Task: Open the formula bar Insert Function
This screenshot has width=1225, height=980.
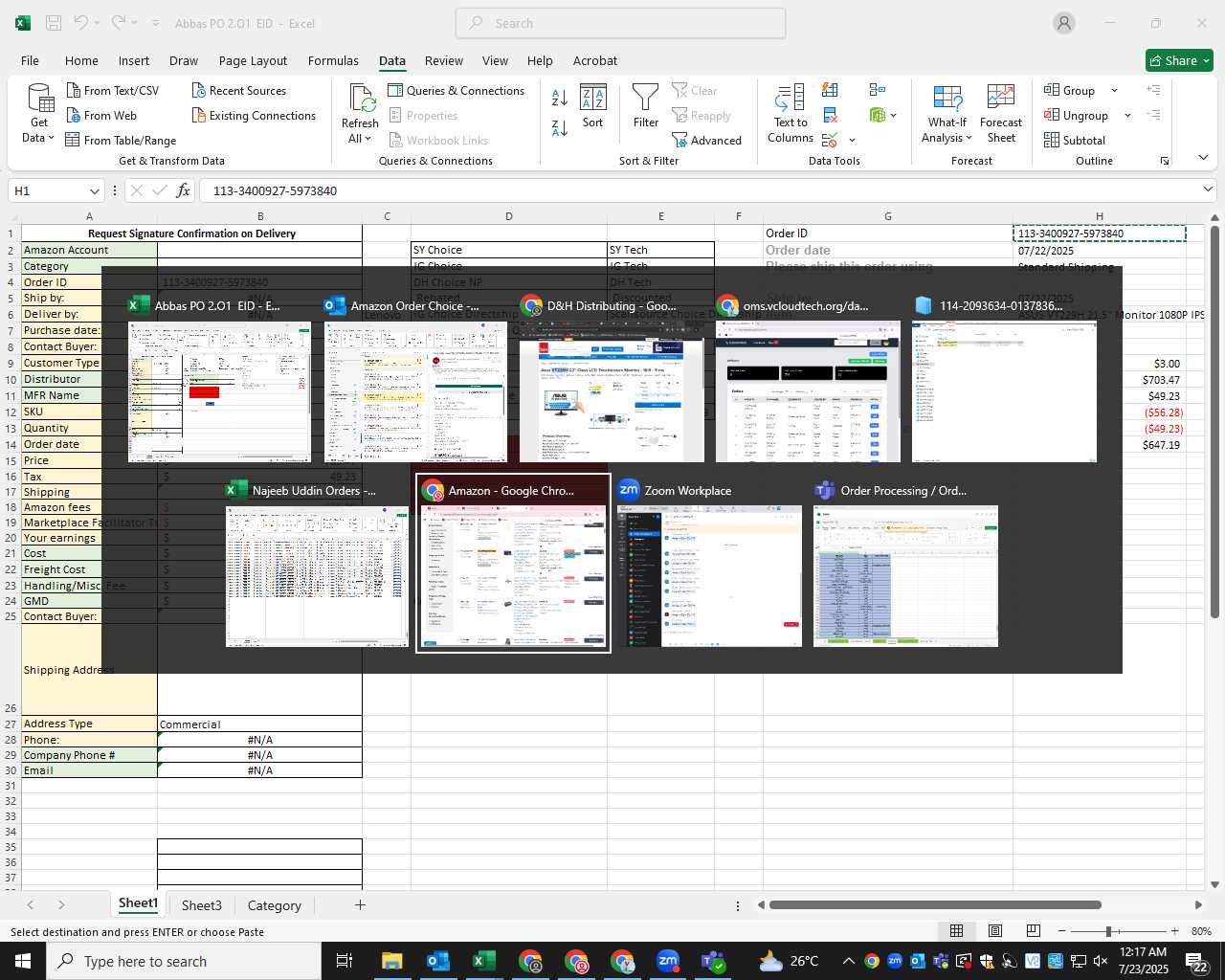Action: [x=183, y=190]
